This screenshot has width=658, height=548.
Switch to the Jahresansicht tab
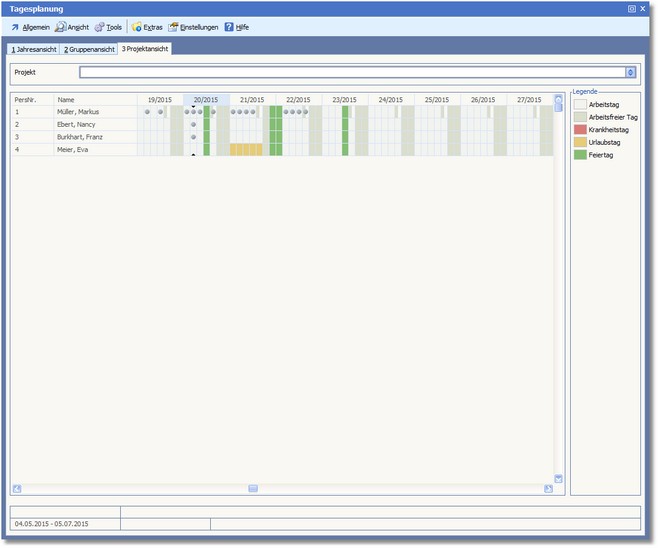tap(34, 48)
